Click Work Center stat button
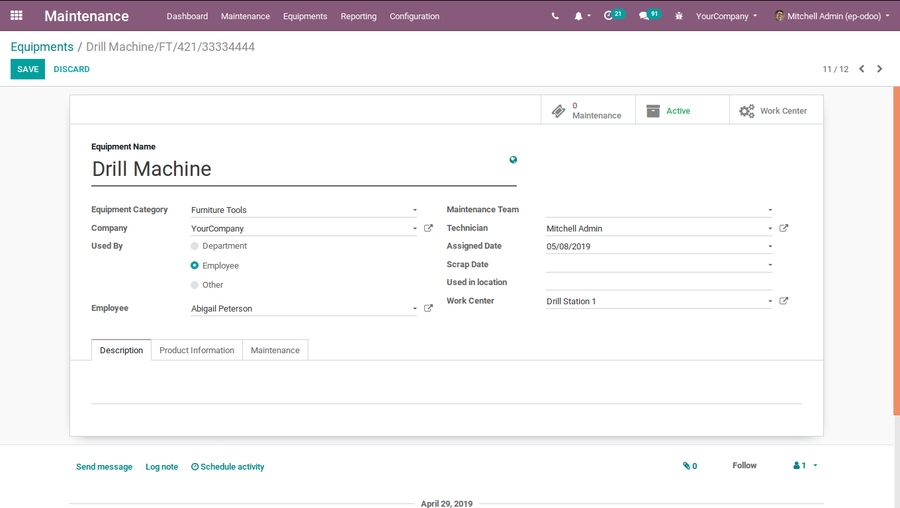Screen dimensions: 900x508 click(776, 110)
